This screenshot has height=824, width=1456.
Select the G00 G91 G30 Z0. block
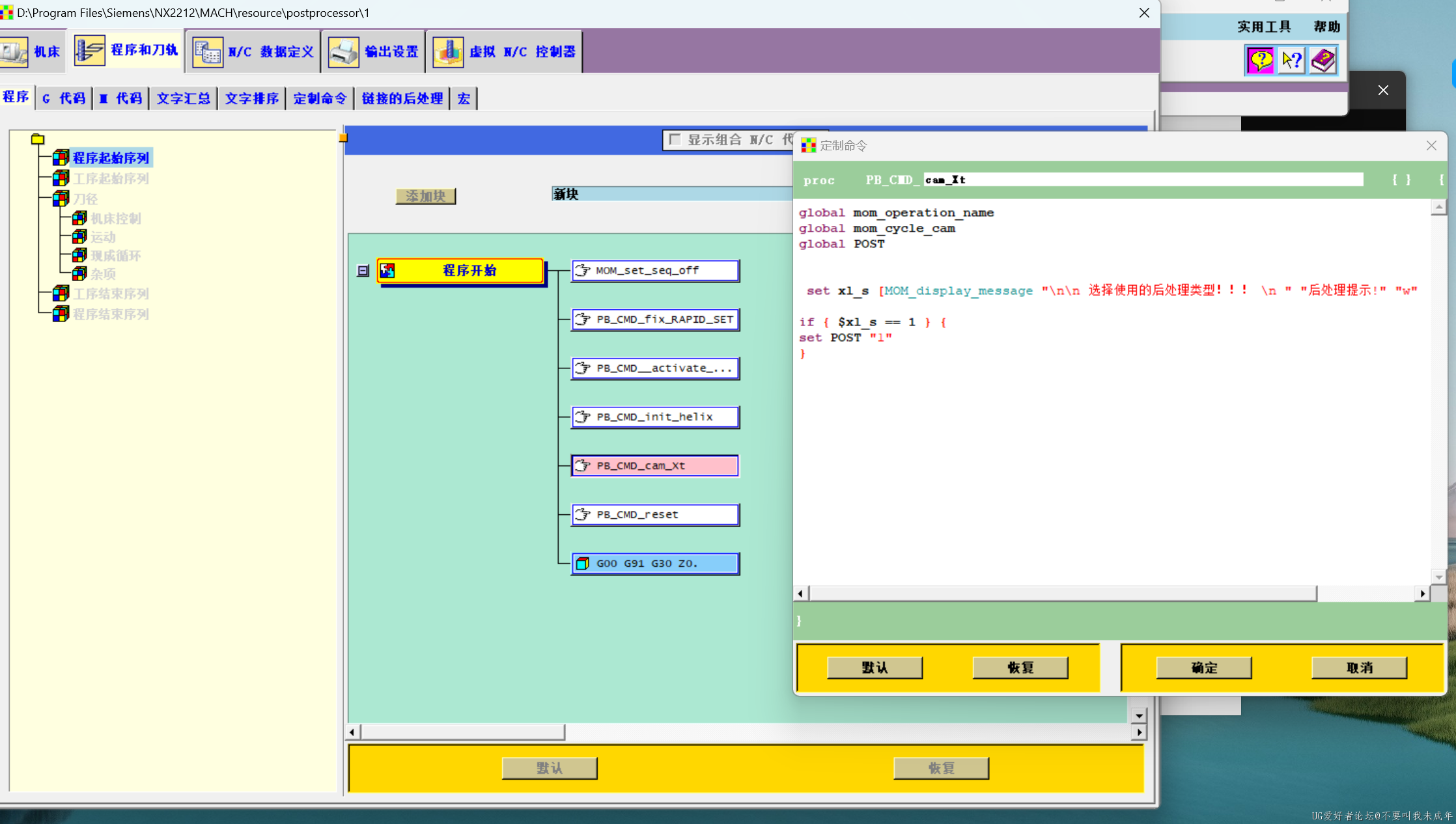point(655,563)
